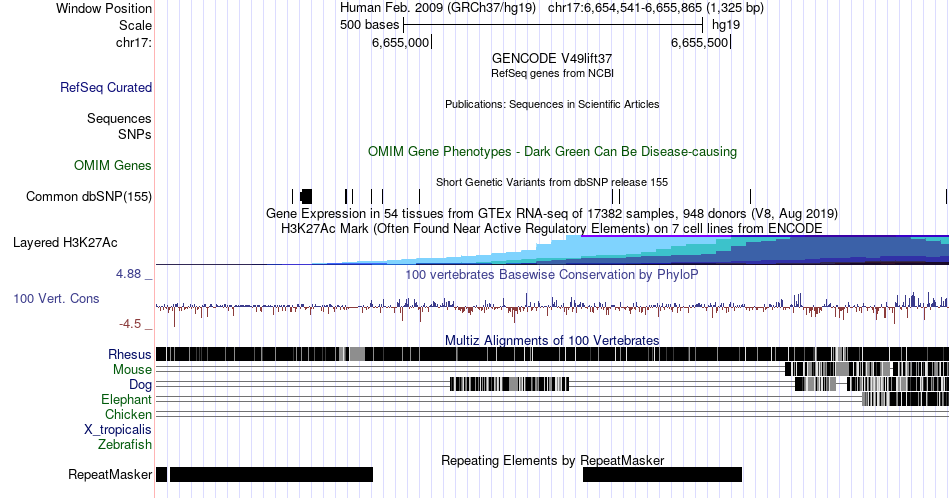Select the 4.88 PhyloP maximum value
This screenshot has width=950, height=498.
[128, 274]
